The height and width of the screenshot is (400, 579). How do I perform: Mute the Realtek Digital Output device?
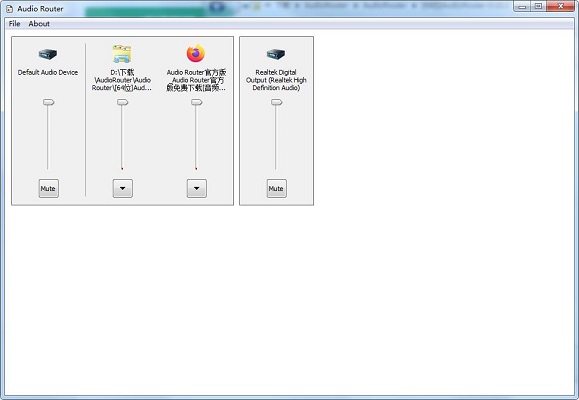(x=276, y=188)
